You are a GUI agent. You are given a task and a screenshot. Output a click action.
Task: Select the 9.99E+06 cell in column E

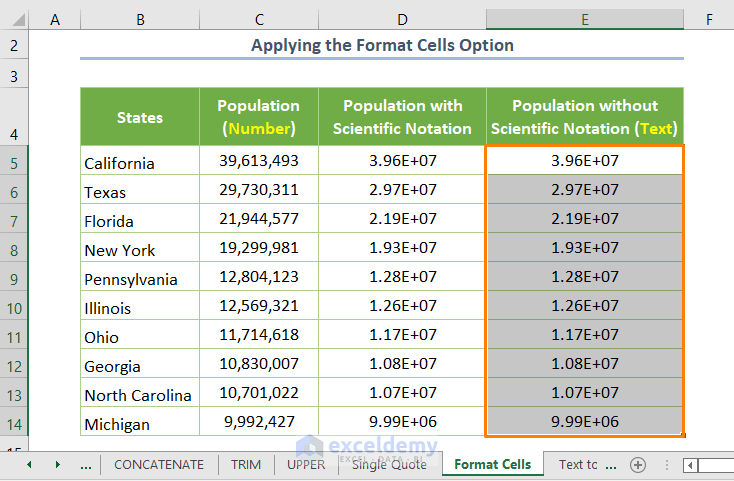585,422
